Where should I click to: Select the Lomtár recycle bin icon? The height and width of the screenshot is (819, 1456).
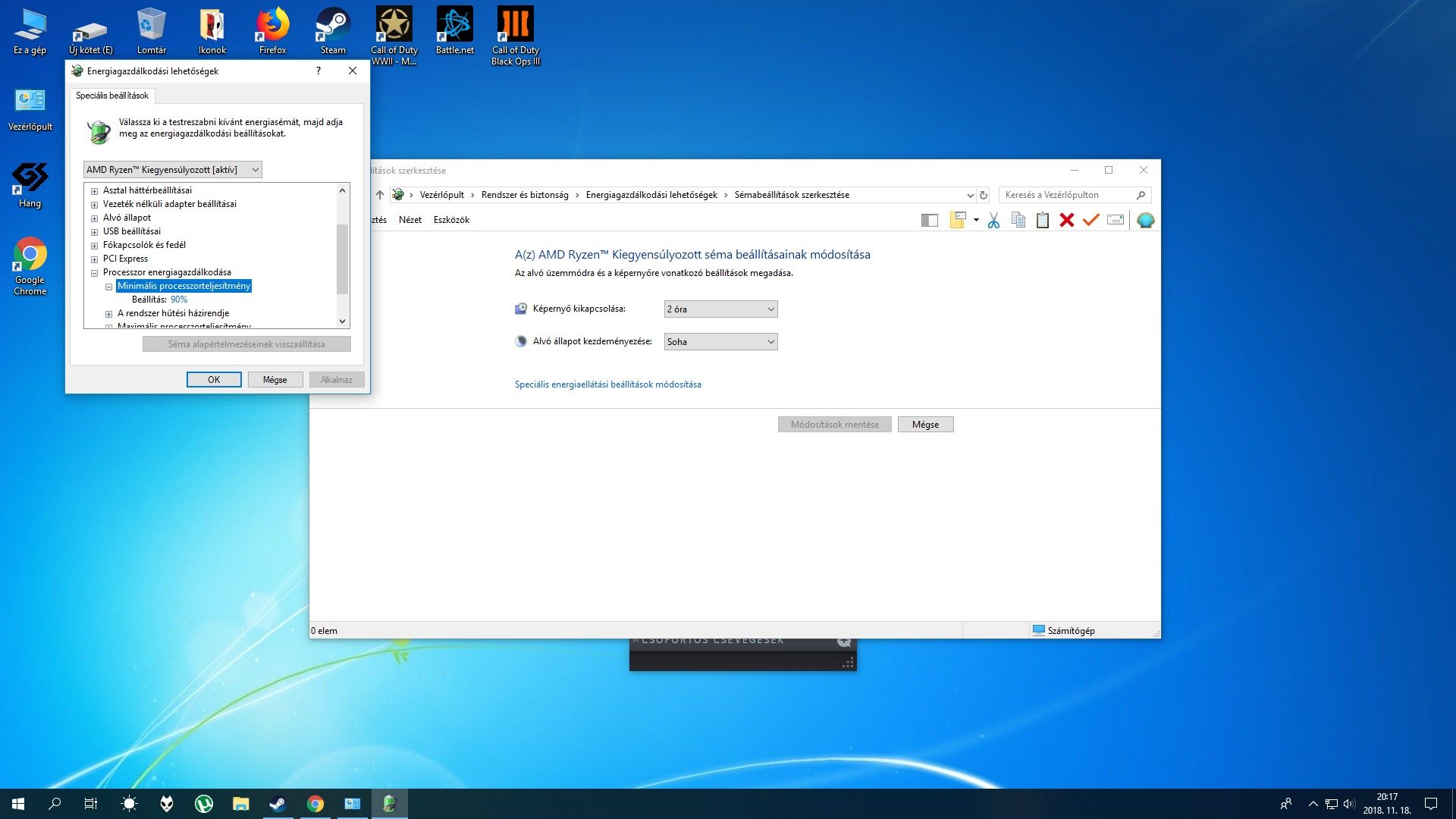151,30
